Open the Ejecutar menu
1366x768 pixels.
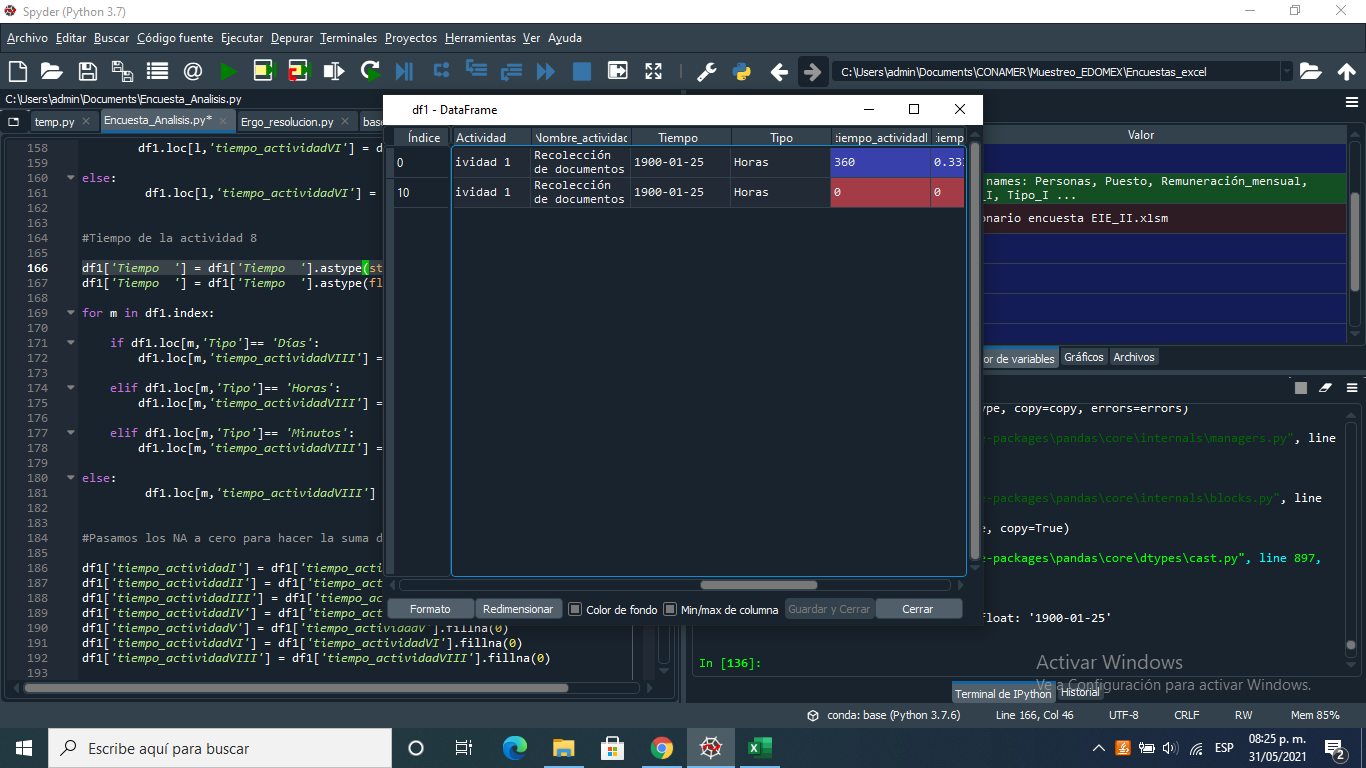[242, 38]
